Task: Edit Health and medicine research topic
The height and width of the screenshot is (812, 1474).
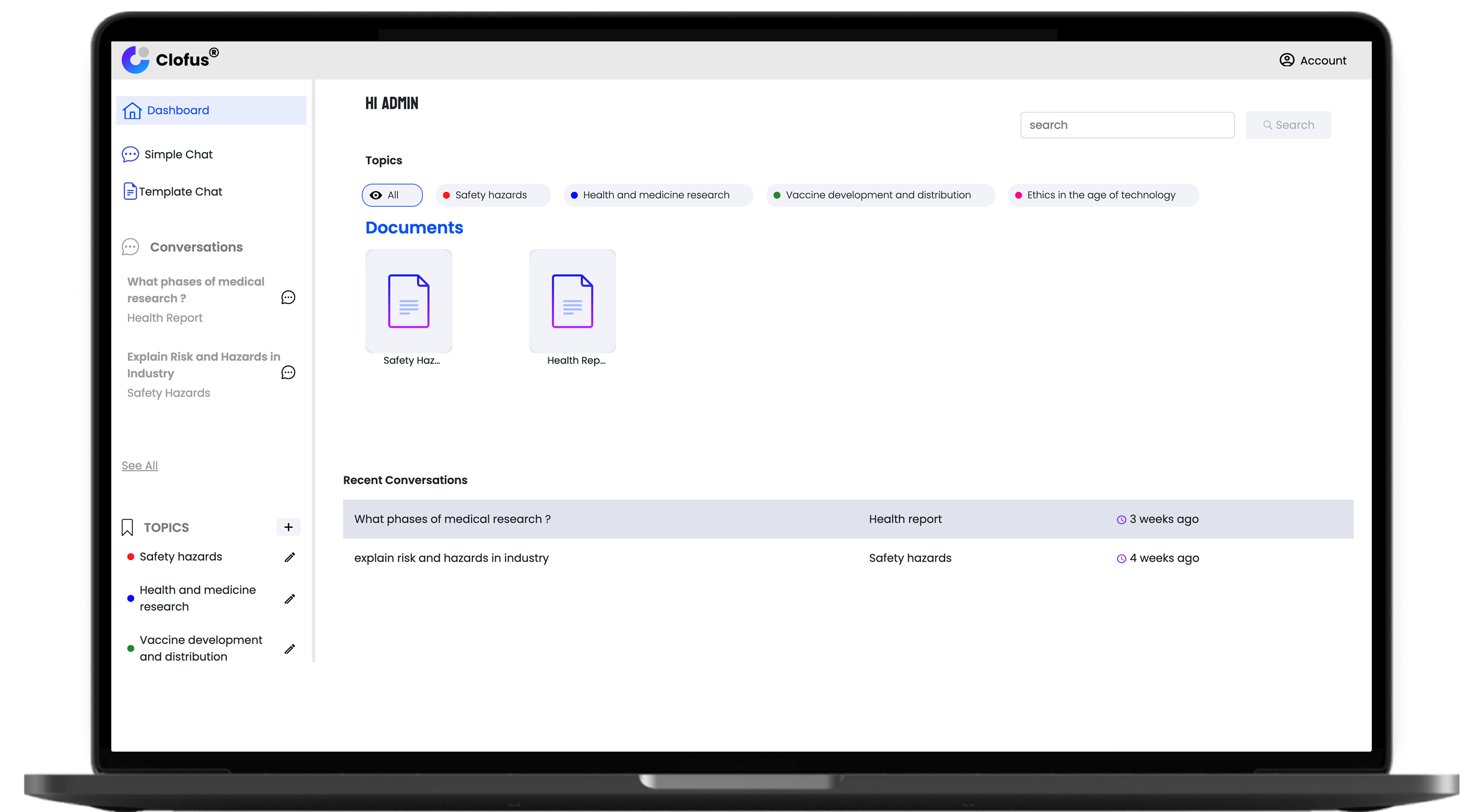Action: pyautogui.click(x=290, y=599)
